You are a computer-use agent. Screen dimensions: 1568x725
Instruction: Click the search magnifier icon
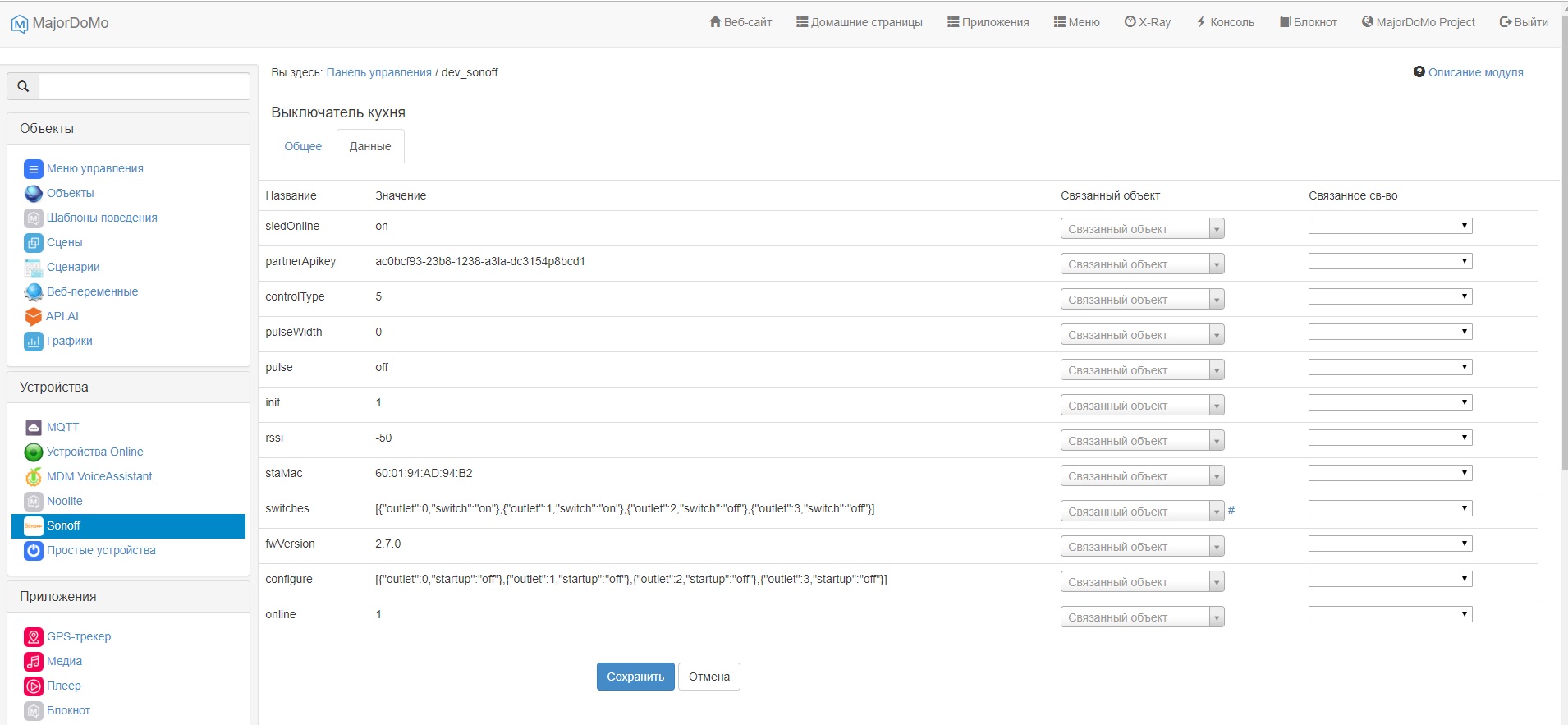[23, 86]
